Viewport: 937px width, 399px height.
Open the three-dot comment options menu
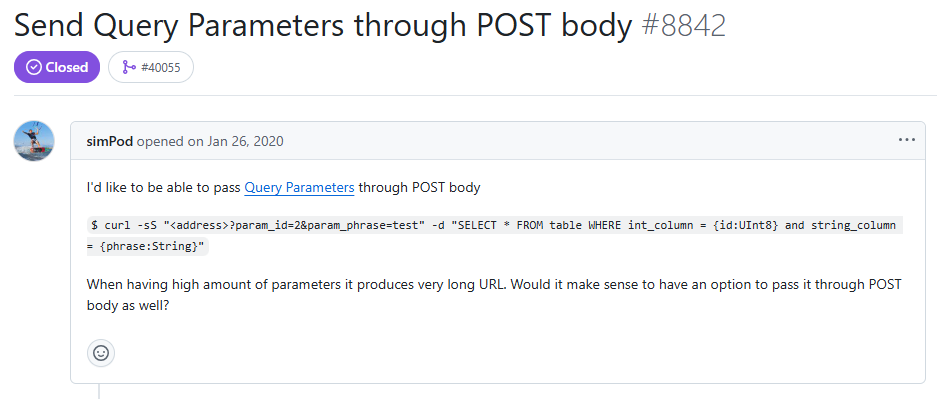coord(906,140)
